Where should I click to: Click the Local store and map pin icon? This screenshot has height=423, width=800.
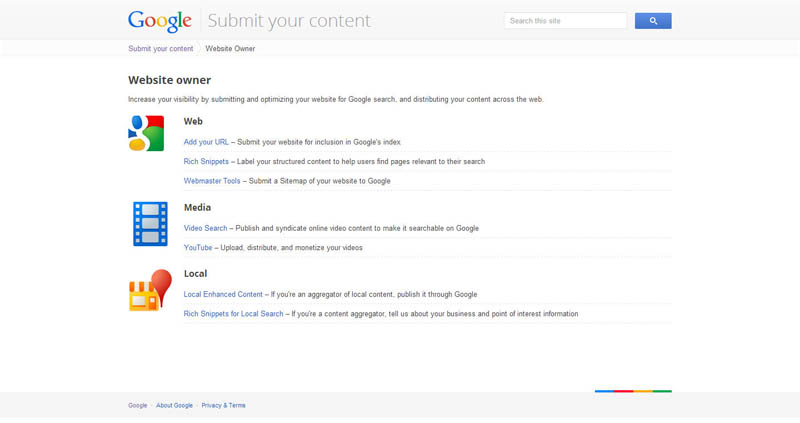(150, 290)
